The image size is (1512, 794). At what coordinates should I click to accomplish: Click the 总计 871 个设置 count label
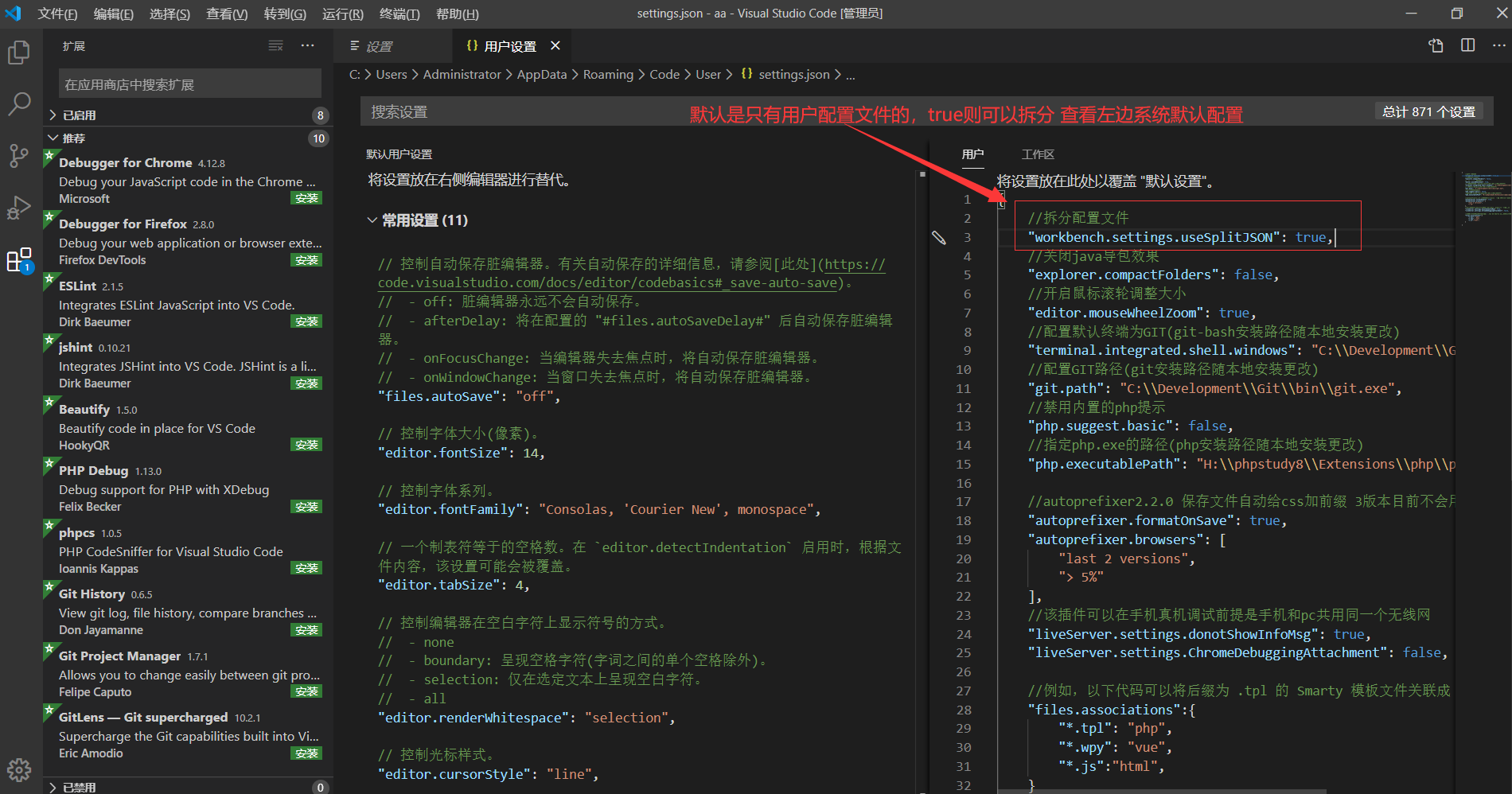[x=1428, y=112]
